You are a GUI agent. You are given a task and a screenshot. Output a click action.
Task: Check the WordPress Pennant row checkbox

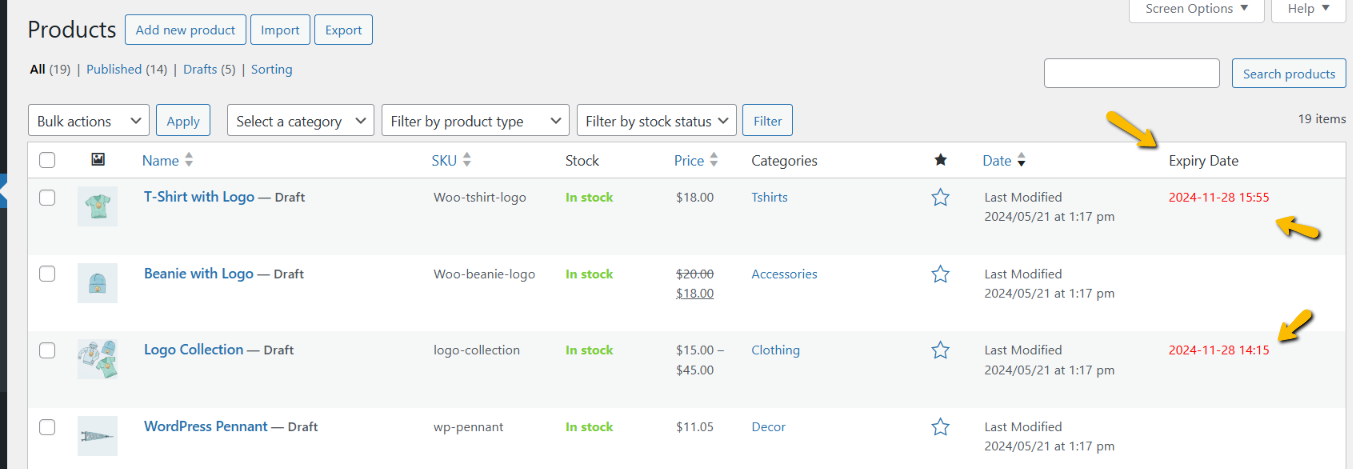click(x=47, y=427)
